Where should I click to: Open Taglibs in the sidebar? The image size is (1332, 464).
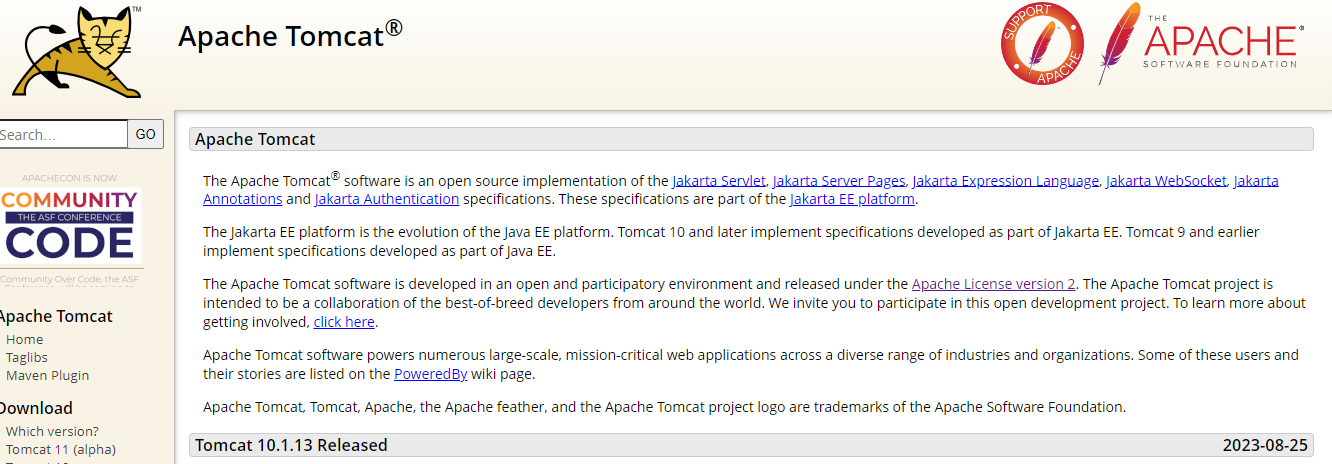click(x=27, y=357)
